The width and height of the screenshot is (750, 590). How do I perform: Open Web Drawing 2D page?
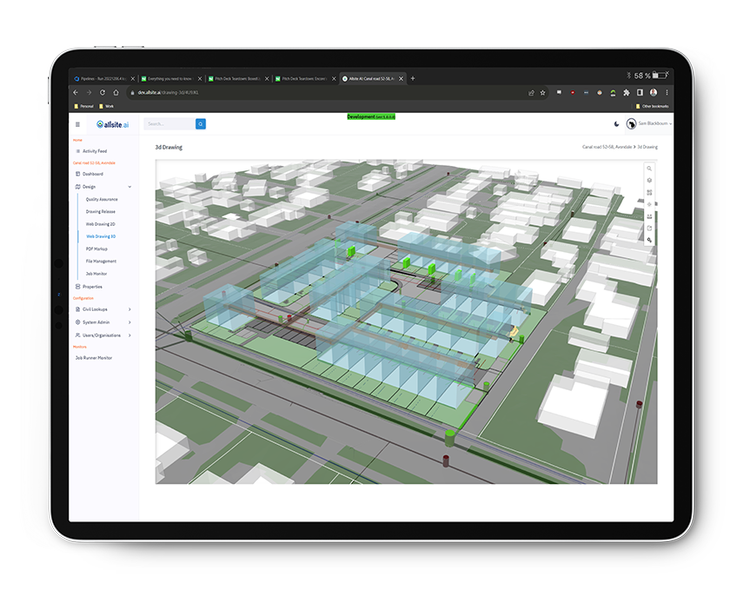pyautogui.click(x=100, y=224)
